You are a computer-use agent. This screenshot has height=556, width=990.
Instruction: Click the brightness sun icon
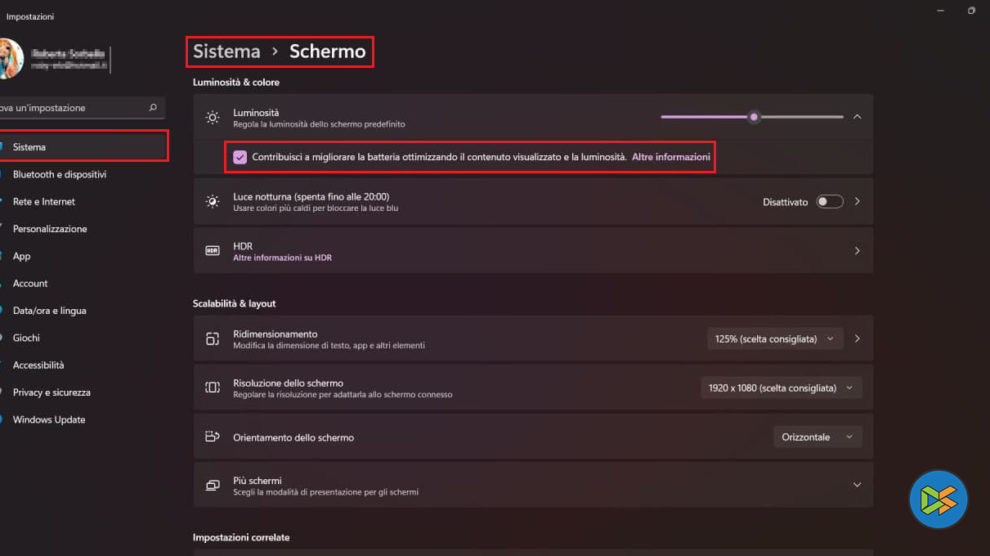pos(212,118)
